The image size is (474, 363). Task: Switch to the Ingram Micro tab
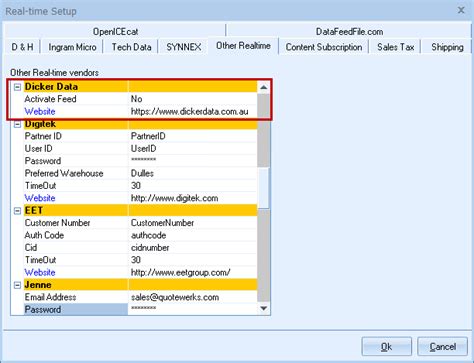tap(72, 47)
